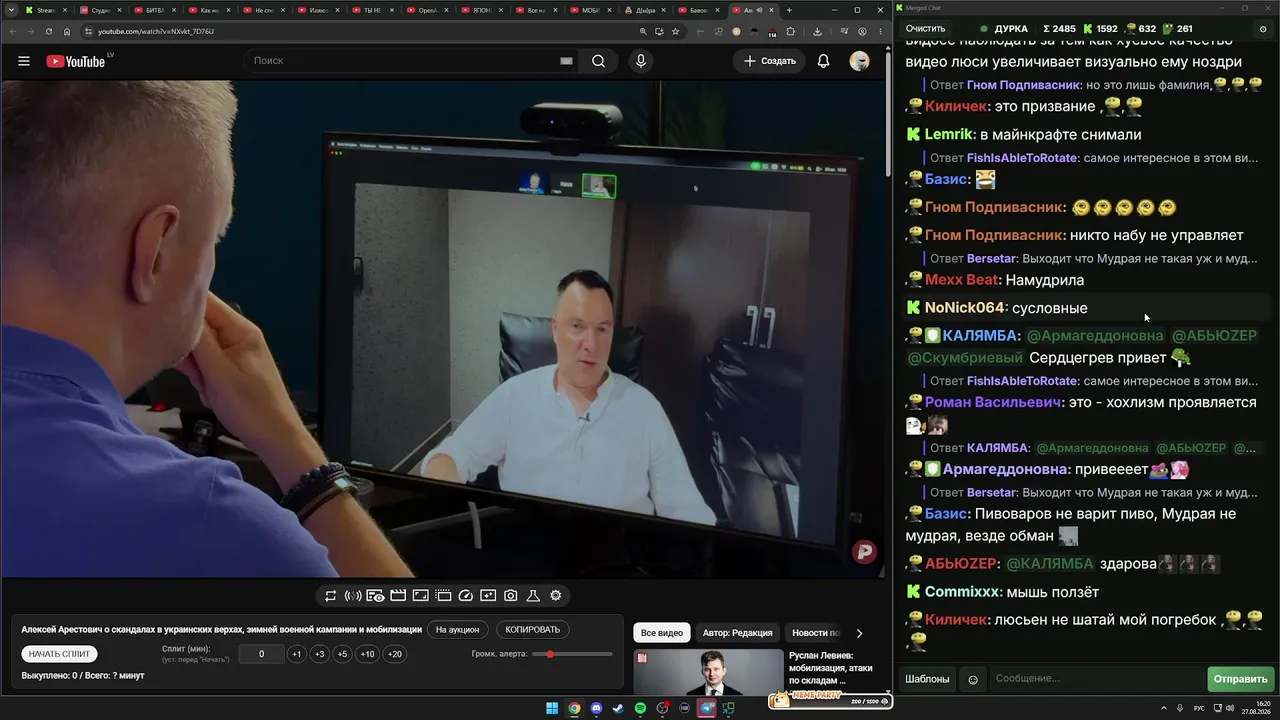Click the broadcast waves icon under the video

click(x=353, y=595)
